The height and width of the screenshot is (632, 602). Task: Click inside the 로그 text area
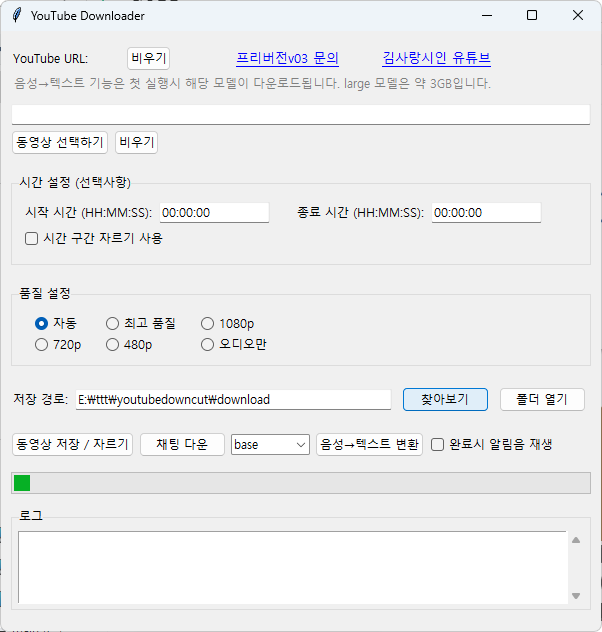(x=293, y=568)
